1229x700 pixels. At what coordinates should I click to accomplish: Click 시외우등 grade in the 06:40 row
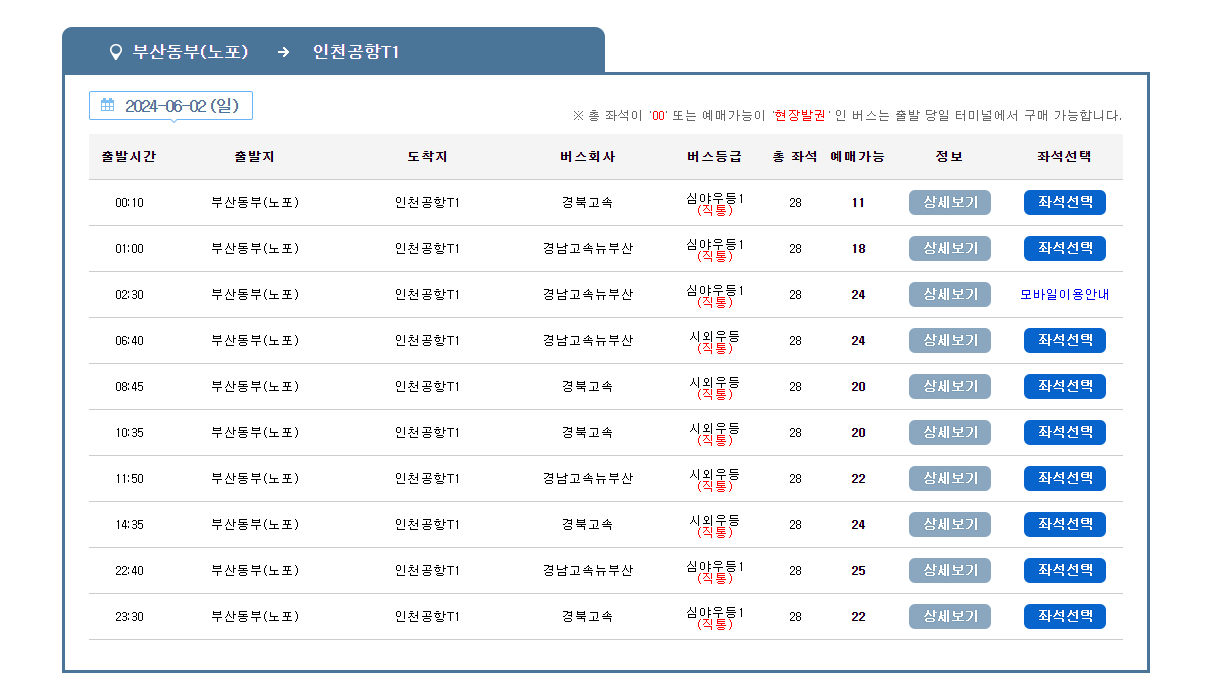coord(715,337)
